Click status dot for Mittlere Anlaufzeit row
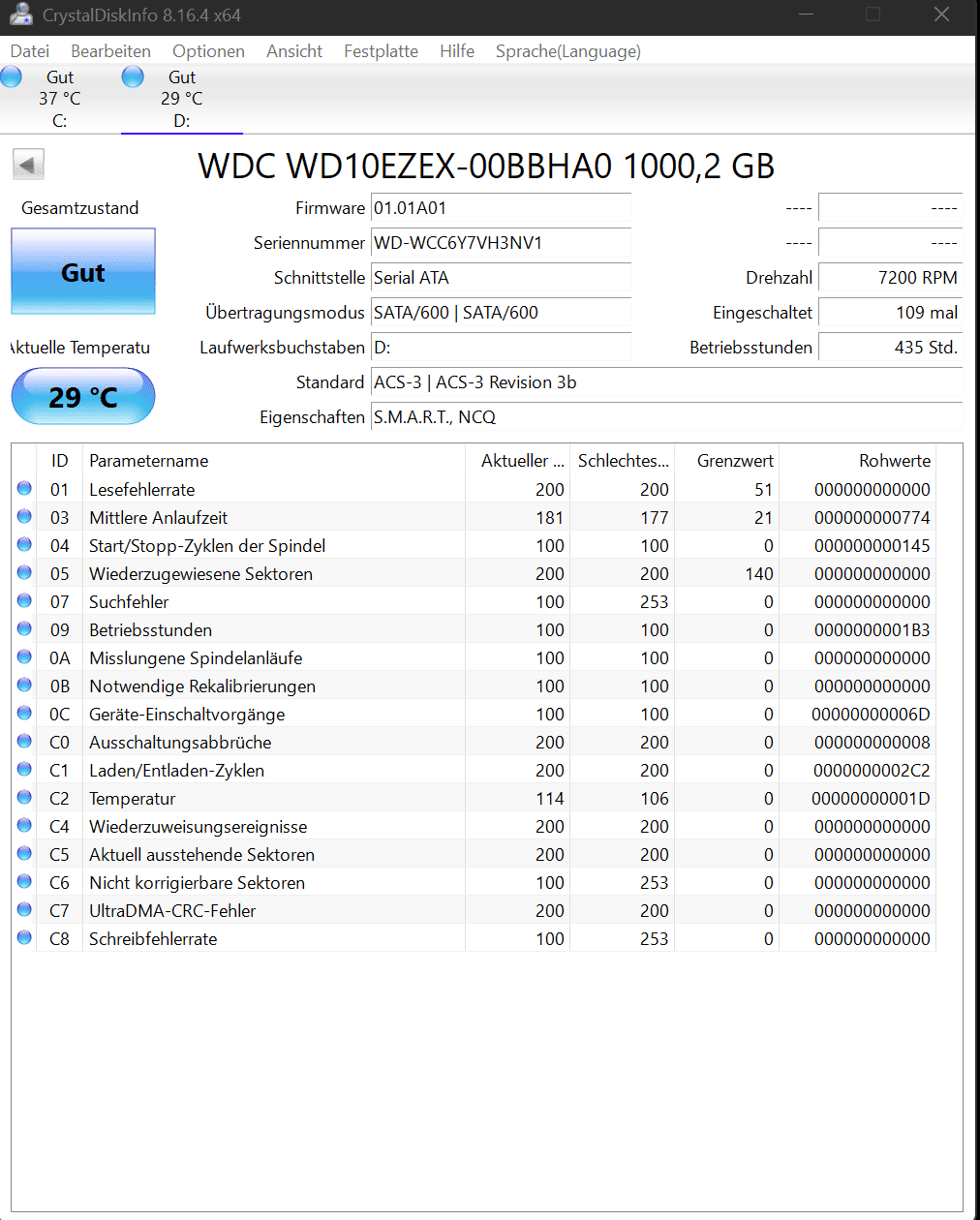This screenshot has height=1220, width=980. [x=24, y=517]
